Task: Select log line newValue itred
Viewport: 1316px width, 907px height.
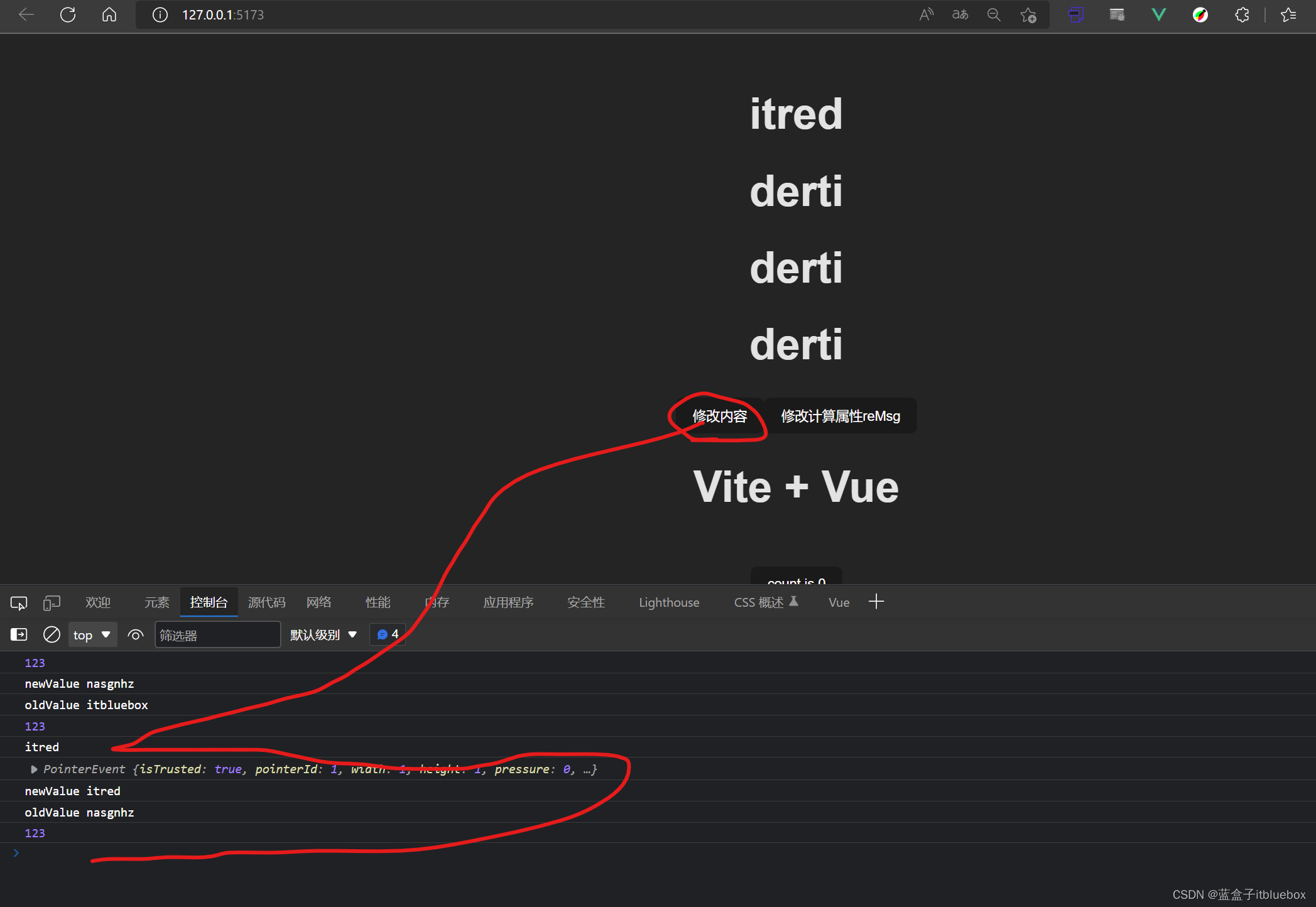Action: coord(72,791)
